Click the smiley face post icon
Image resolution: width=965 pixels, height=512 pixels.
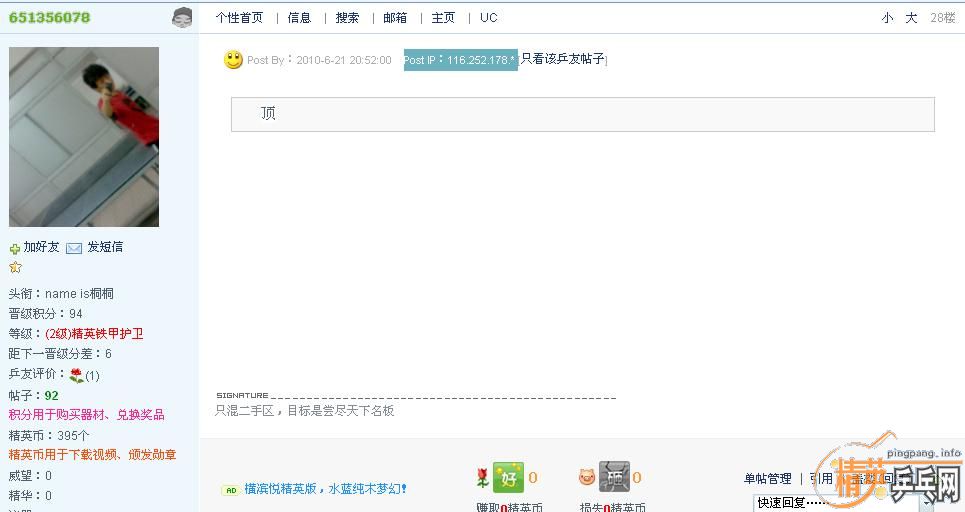[233, 60]
